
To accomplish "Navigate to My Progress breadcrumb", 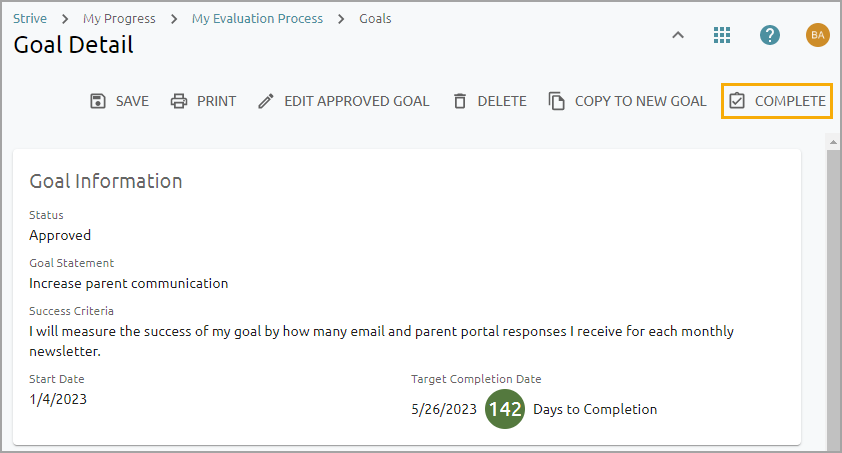I will point(119,18).
